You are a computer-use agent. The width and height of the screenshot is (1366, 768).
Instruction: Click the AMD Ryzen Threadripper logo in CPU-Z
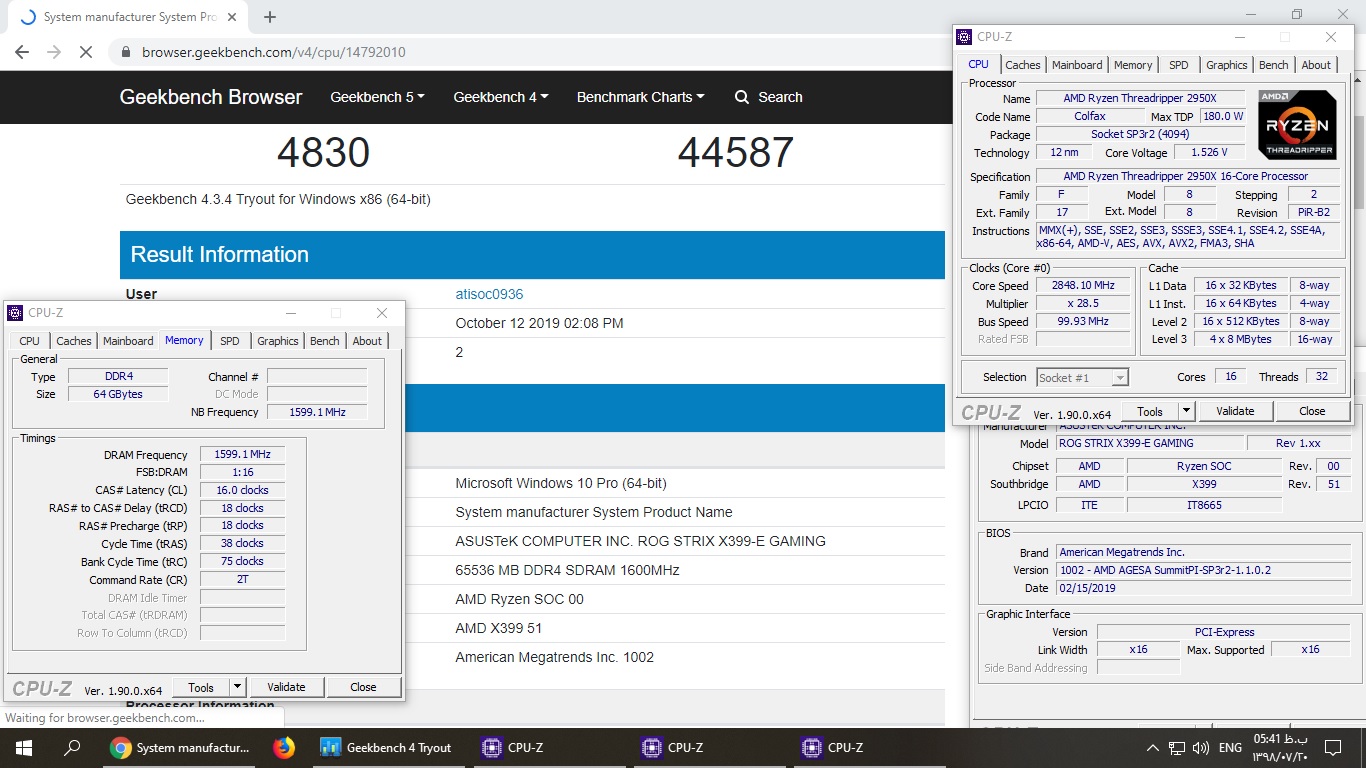pos(1296,124)
